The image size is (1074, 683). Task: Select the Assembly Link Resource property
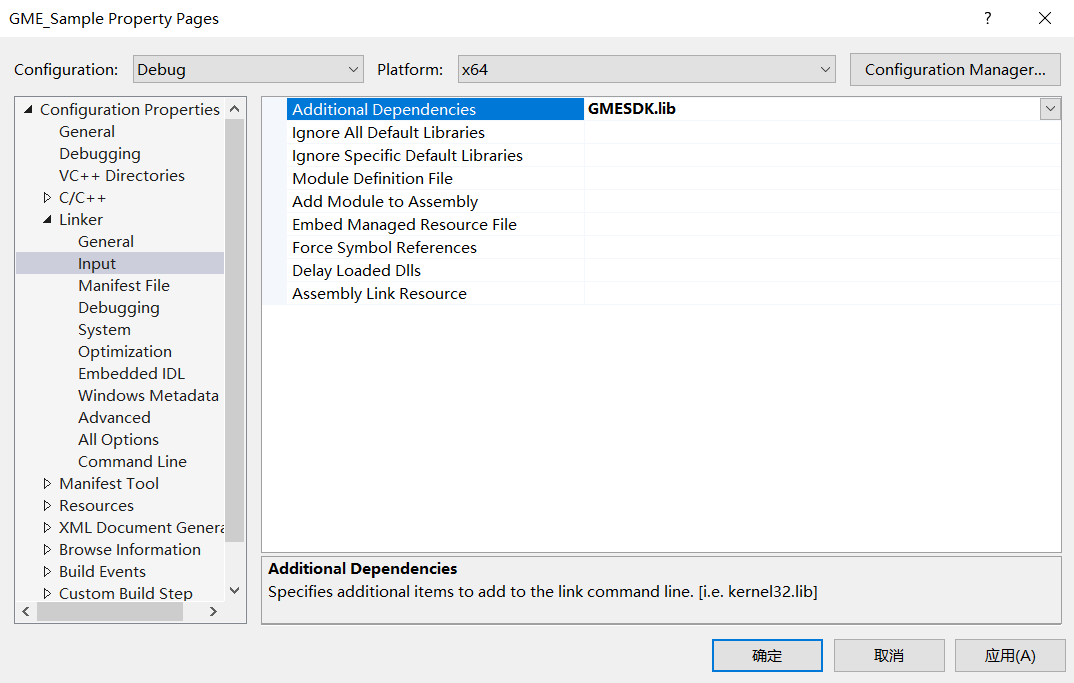pyautogui.click(x=379, y=293)
